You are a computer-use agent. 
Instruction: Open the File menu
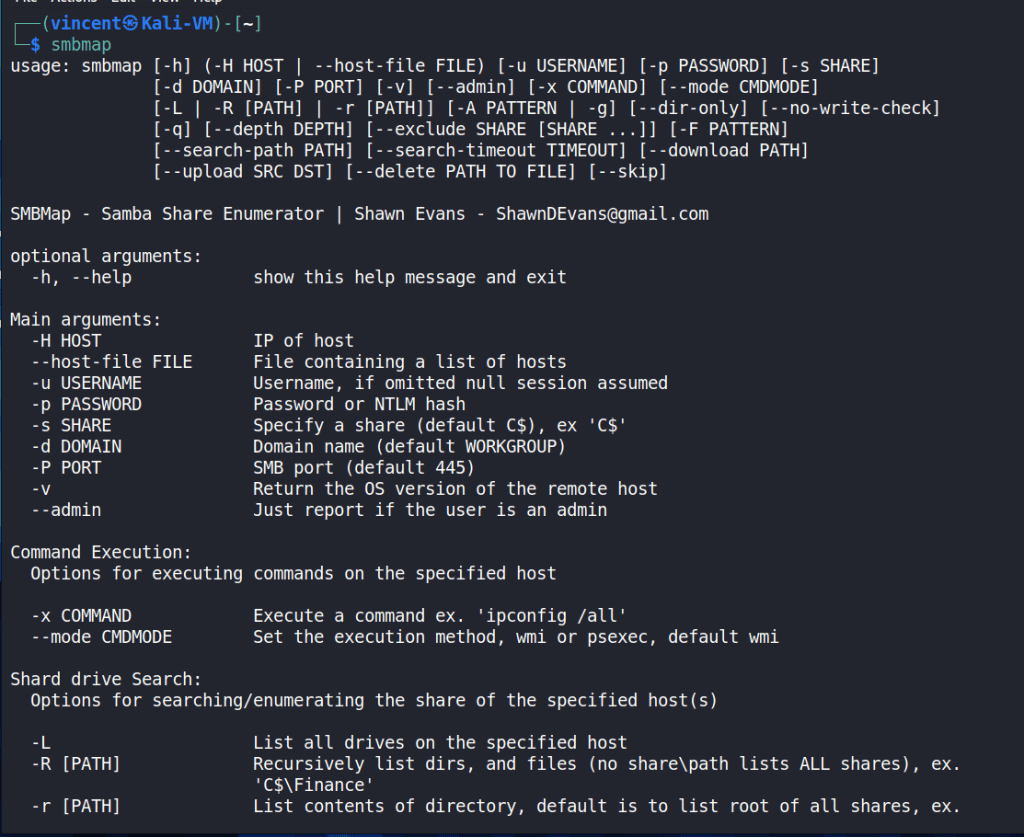pos(24,2)
